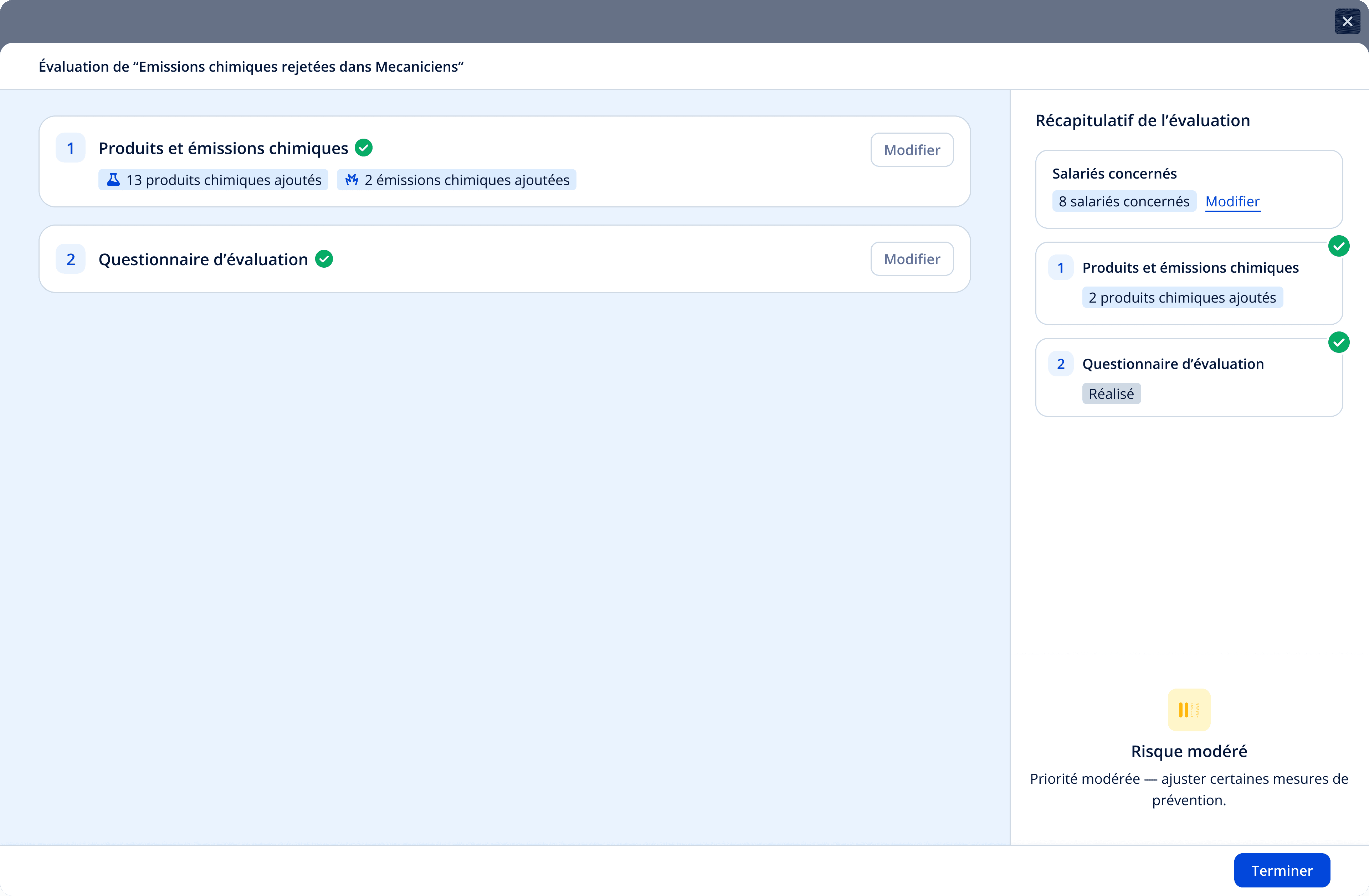The height and width of the screenshot is (896, 1369).
Task: Close the evaluation dialog with the X
Action: coord(1347,22)
